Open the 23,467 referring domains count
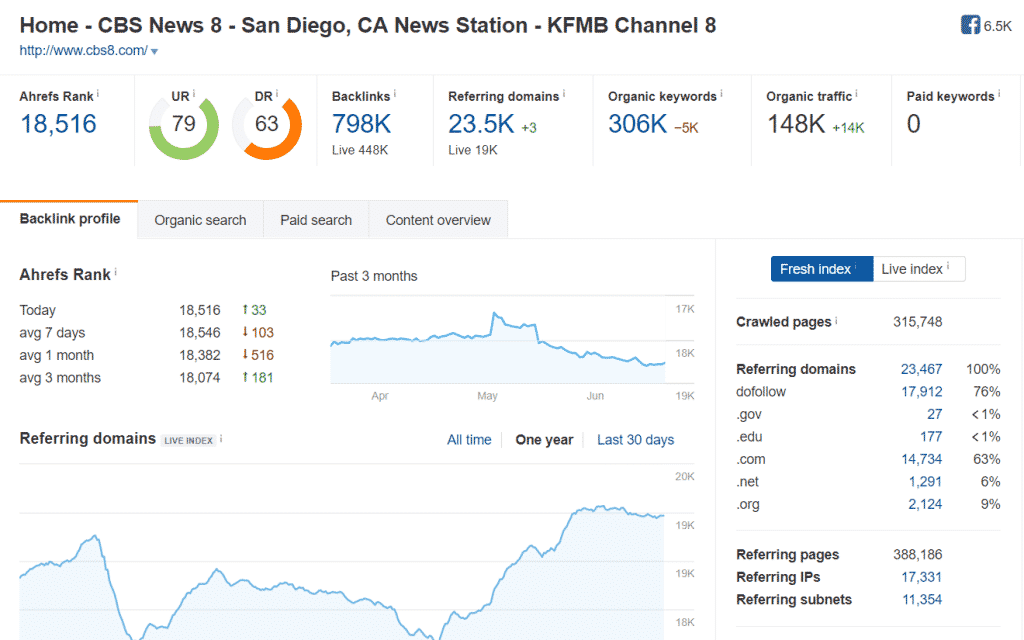The height and width of the screenshot is (640, 1024). coord(921,369)
